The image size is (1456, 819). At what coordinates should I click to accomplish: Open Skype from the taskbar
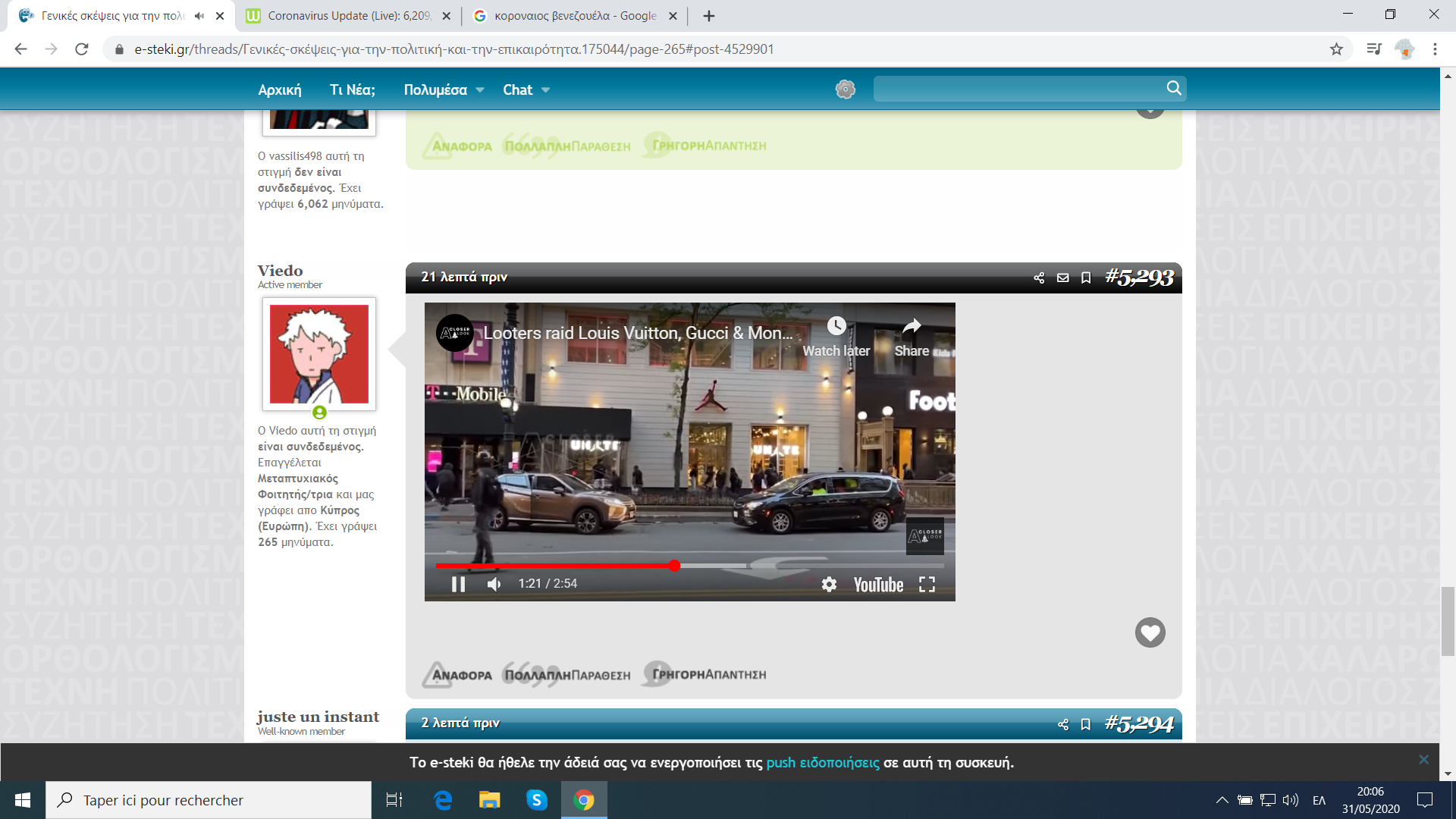[x=537, y=800]
